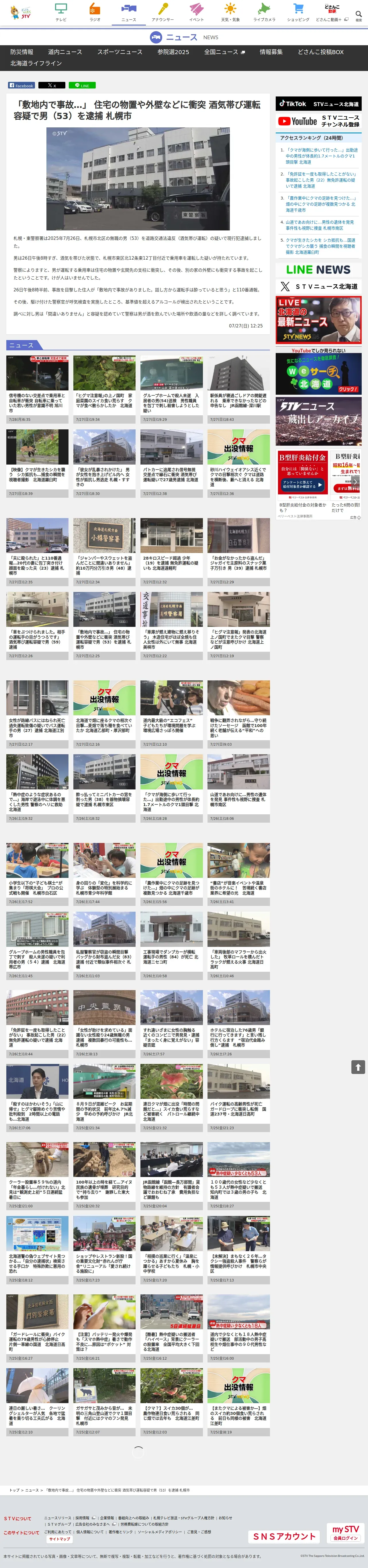Open ranking item 5 about bear attacking deer
The height and width of the screenshot is (1568, 368).
321,246
